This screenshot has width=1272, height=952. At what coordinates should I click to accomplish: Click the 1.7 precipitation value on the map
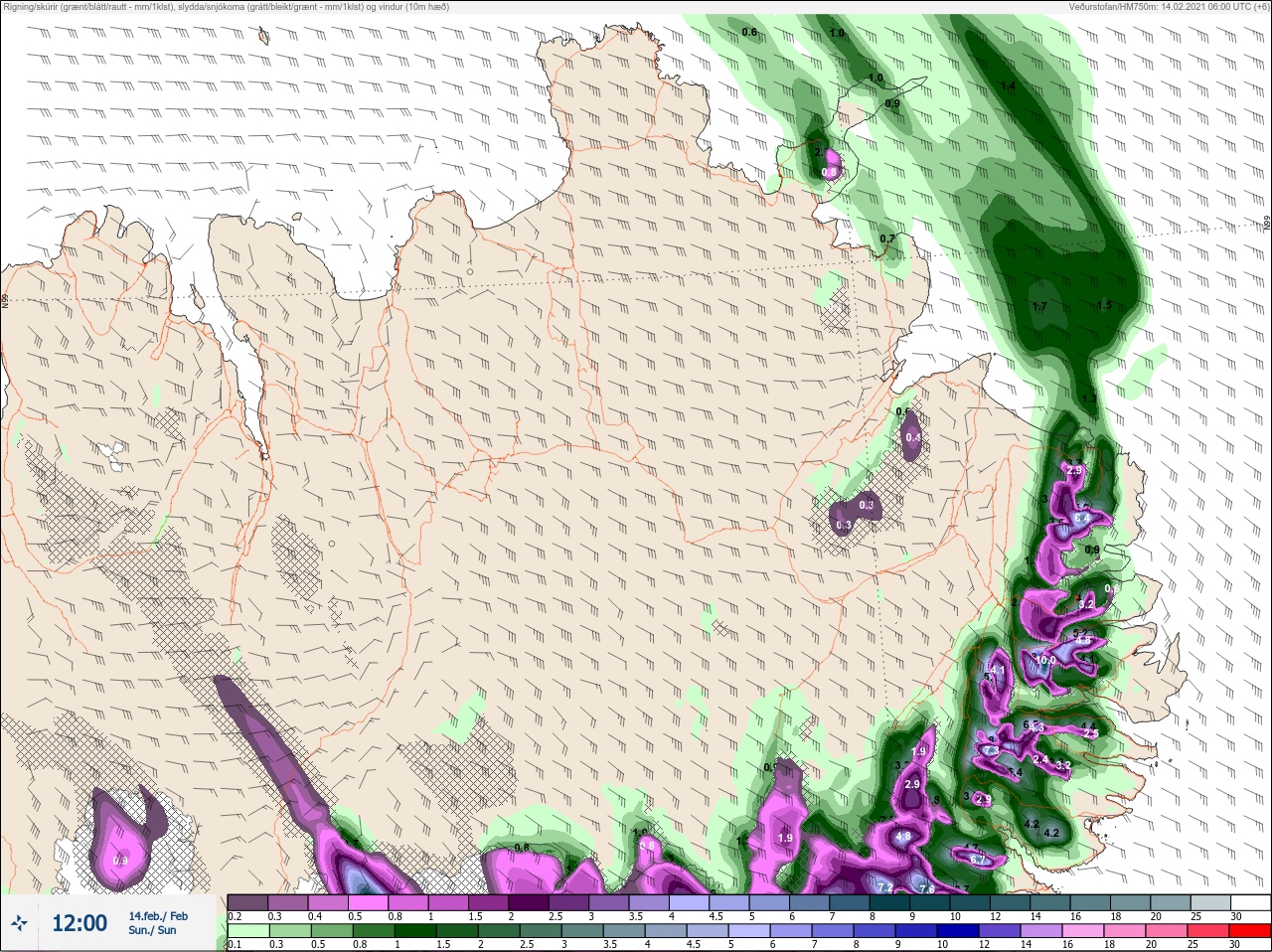coord(1039,306)
